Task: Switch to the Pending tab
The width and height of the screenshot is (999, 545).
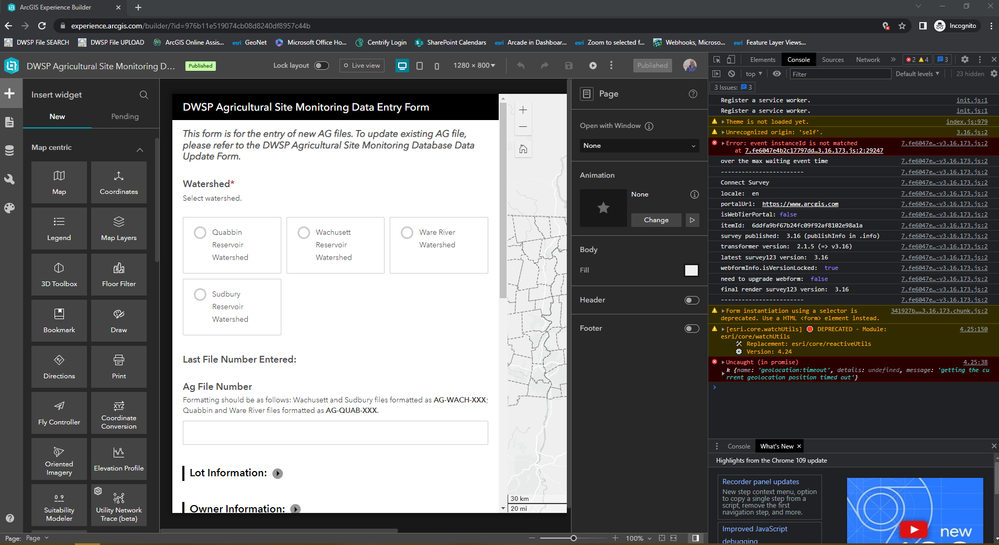Action: 125,117
